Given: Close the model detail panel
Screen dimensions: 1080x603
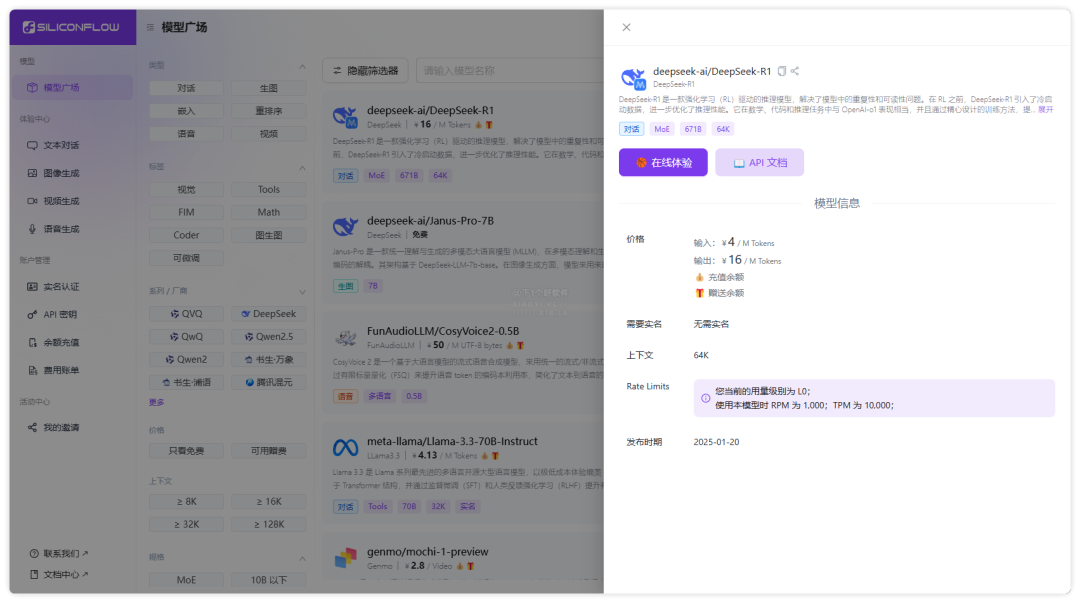Looking at the screenshot, I should point(626,28).
